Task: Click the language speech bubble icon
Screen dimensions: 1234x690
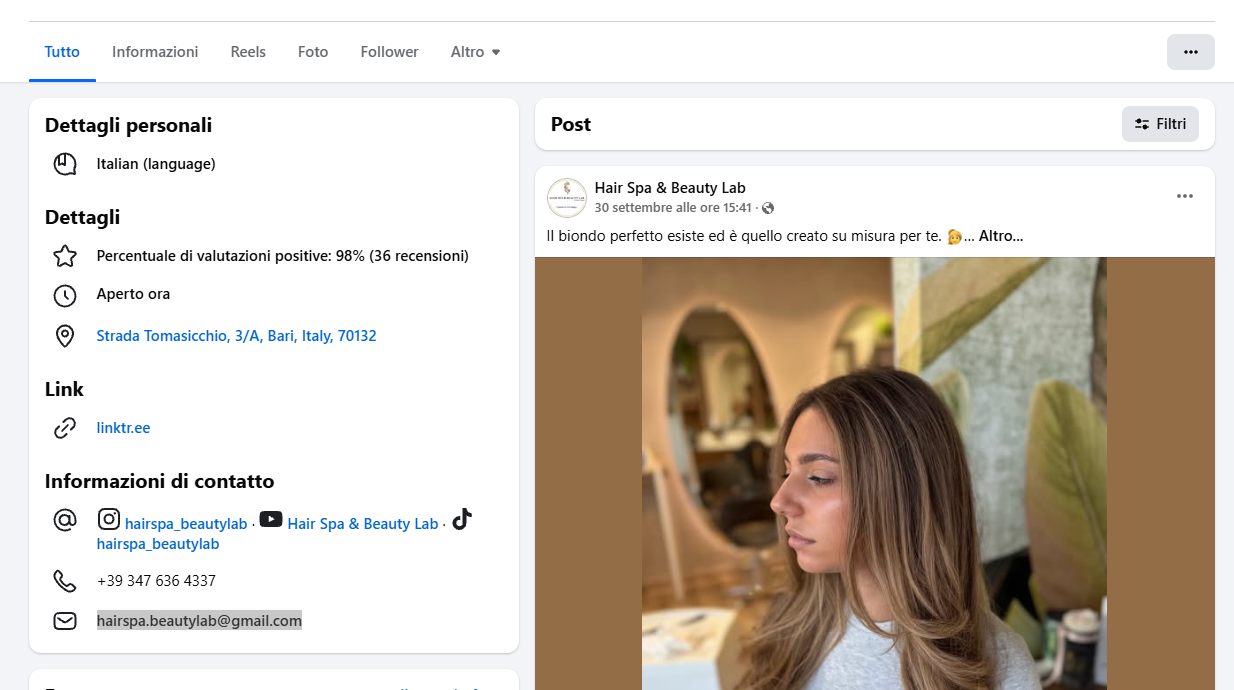Action: [65, 164]
